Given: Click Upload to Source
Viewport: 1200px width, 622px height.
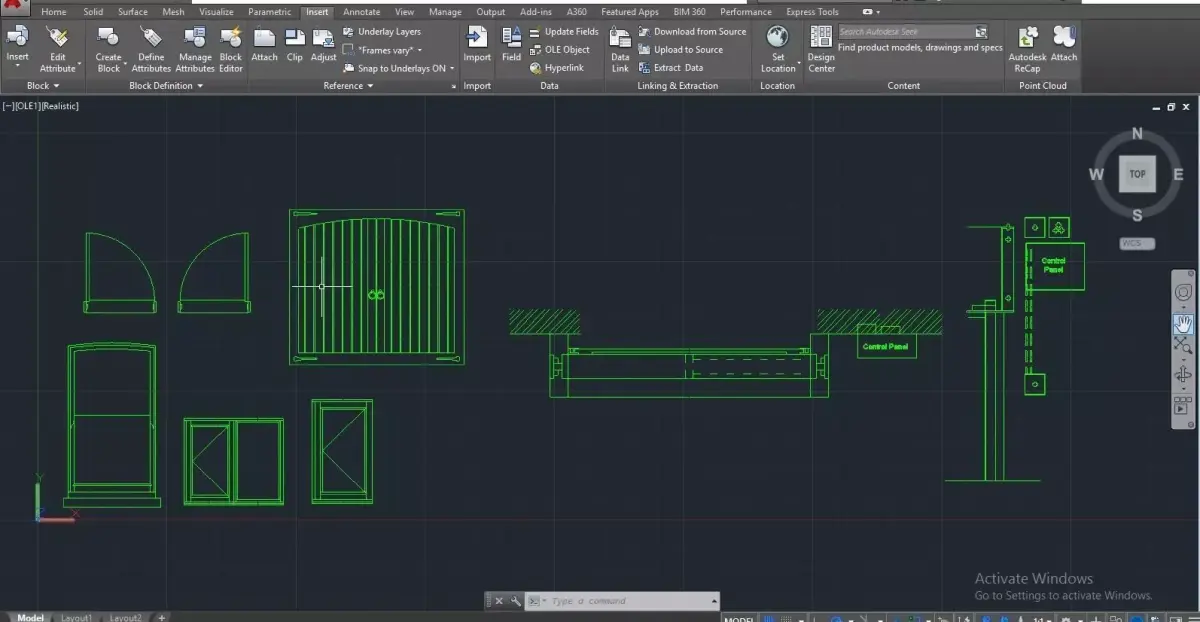Looking at the screenshot, I should click(x=680, y=50).
